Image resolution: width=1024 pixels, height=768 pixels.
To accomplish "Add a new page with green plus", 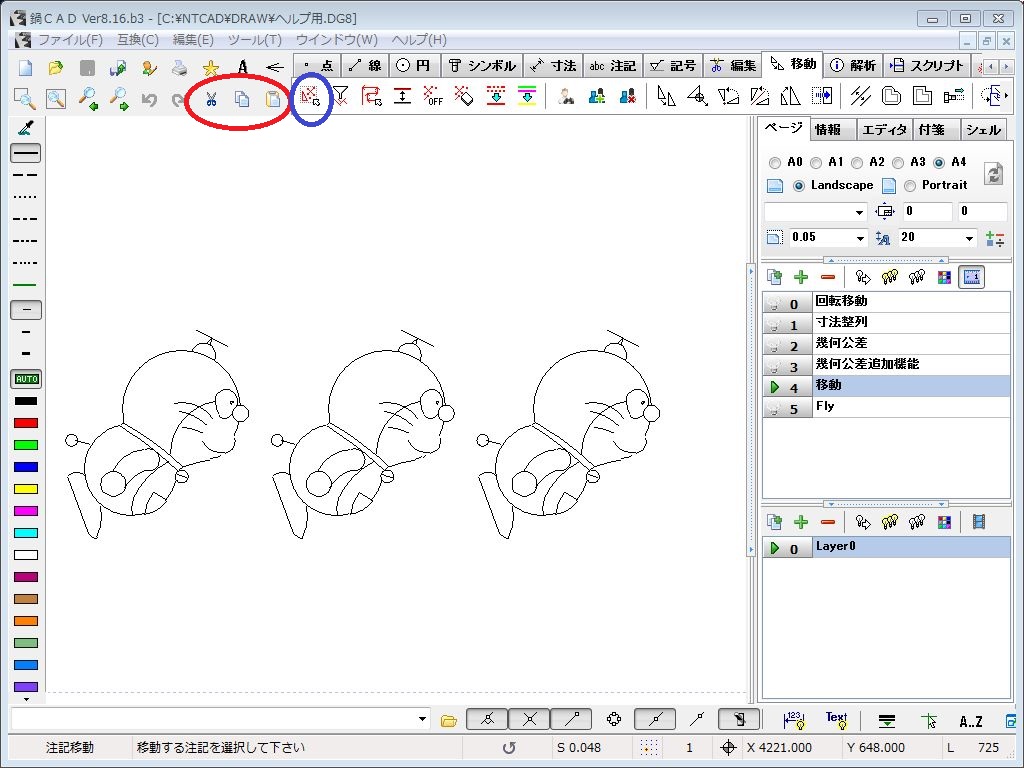I will pyautogui.click(x=800, y=277).
